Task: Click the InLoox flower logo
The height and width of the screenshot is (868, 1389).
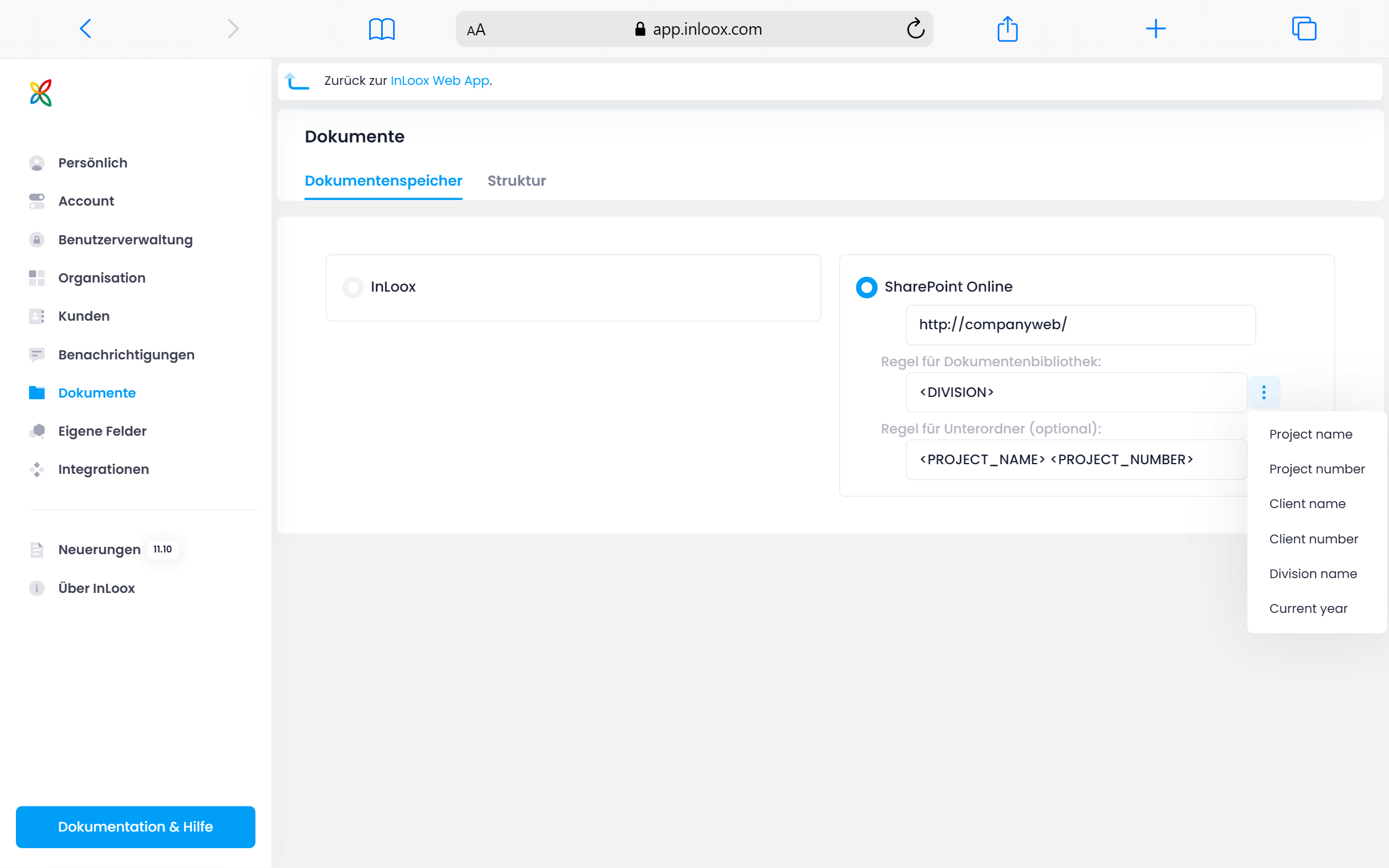Action: 41,93
